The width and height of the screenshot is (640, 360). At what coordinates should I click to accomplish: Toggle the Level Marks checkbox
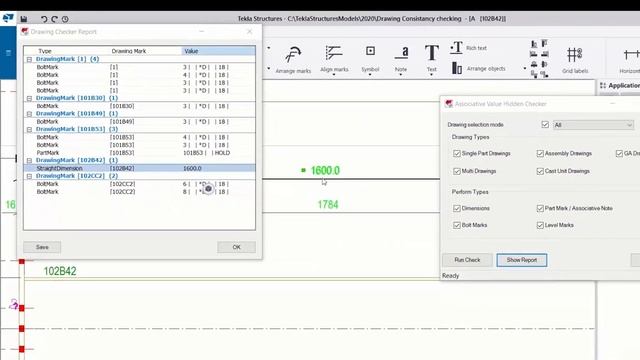click(540, 225)
